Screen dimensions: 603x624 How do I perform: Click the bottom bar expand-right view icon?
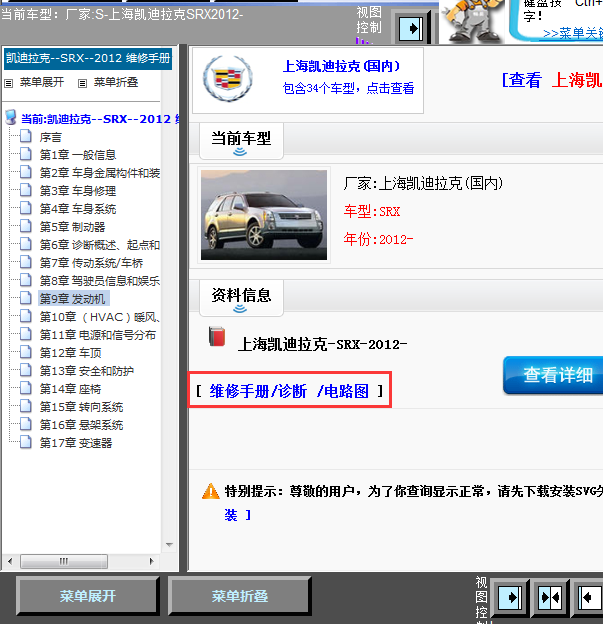click(x=510, y=597)
